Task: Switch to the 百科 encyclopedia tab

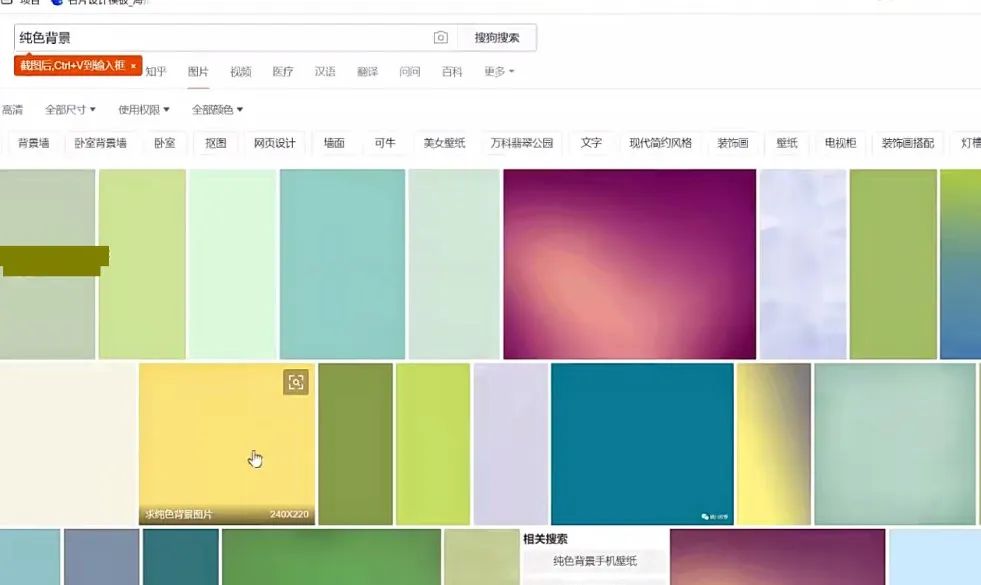Action: (x=450, y=72)
